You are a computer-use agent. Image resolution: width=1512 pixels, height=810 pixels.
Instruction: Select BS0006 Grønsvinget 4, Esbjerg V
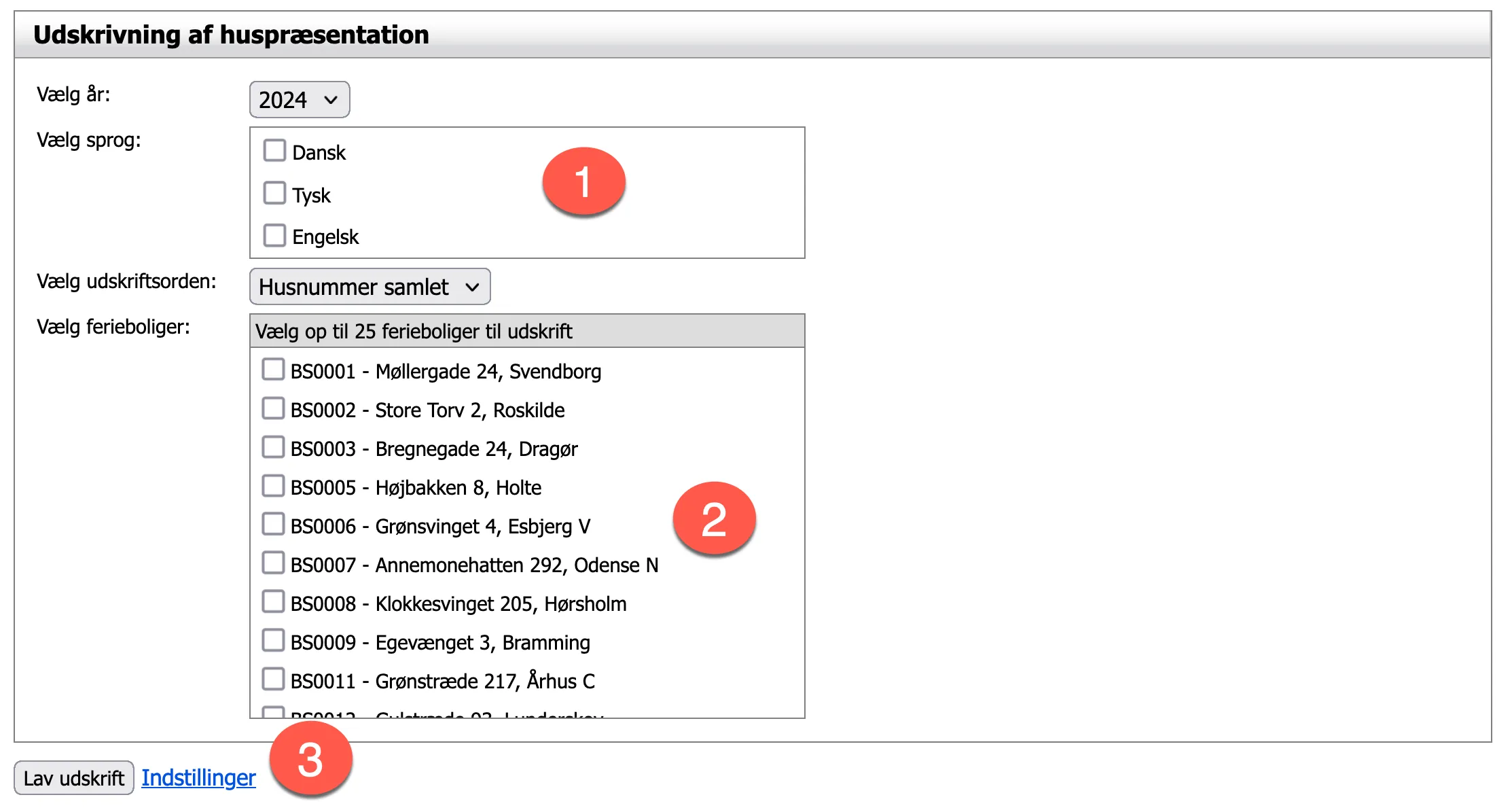pos(273,525)
